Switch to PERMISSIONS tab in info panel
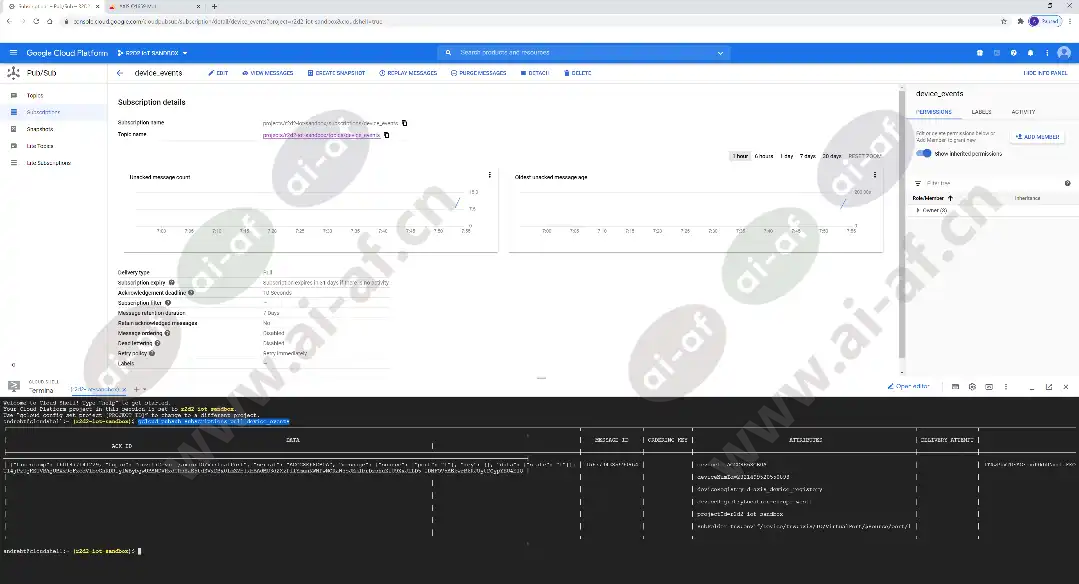Image resolution: width=1079 pixels, height=584 pixels. coord(934,111)
